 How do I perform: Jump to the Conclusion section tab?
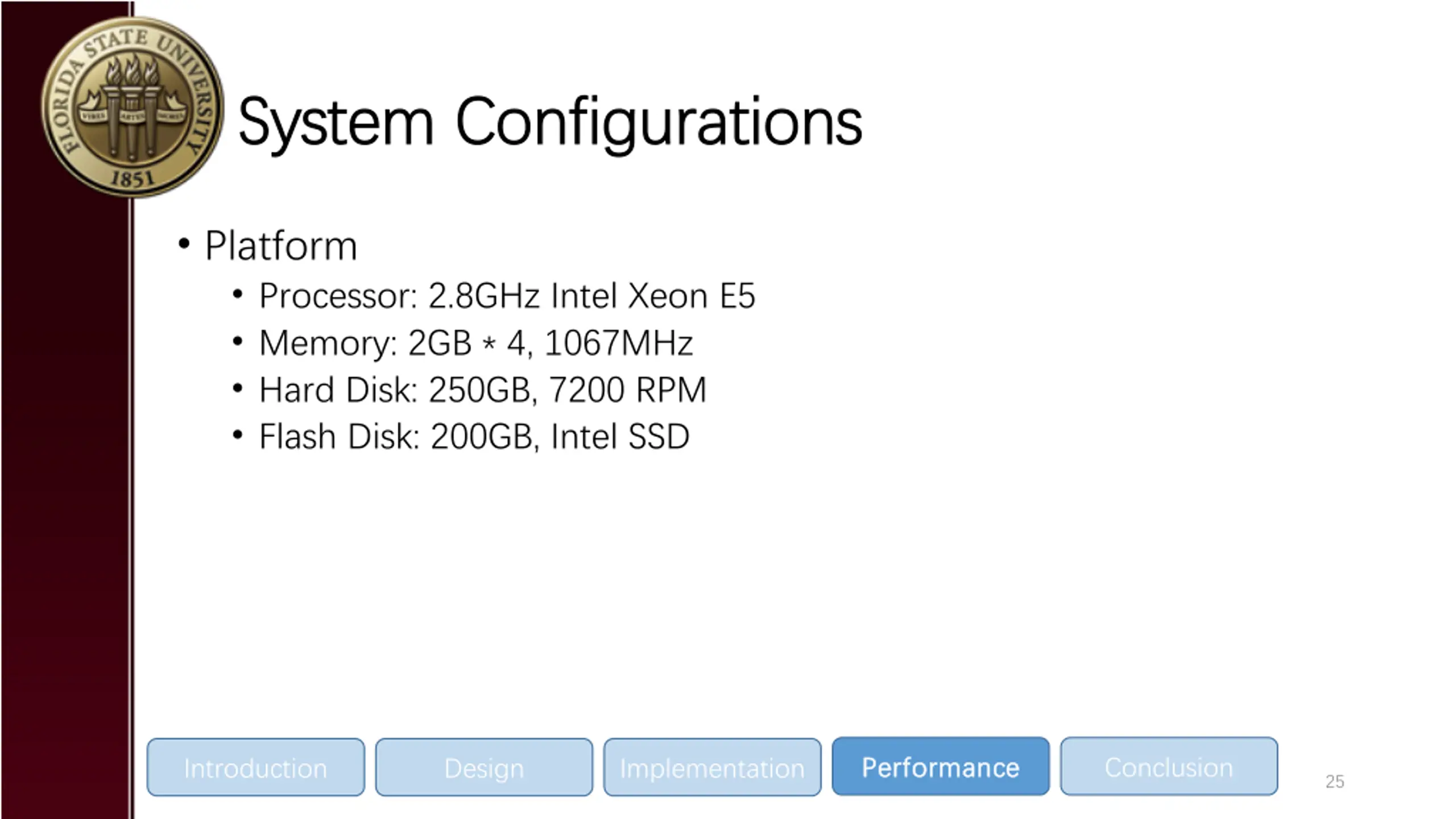[x=1169, y=767]
